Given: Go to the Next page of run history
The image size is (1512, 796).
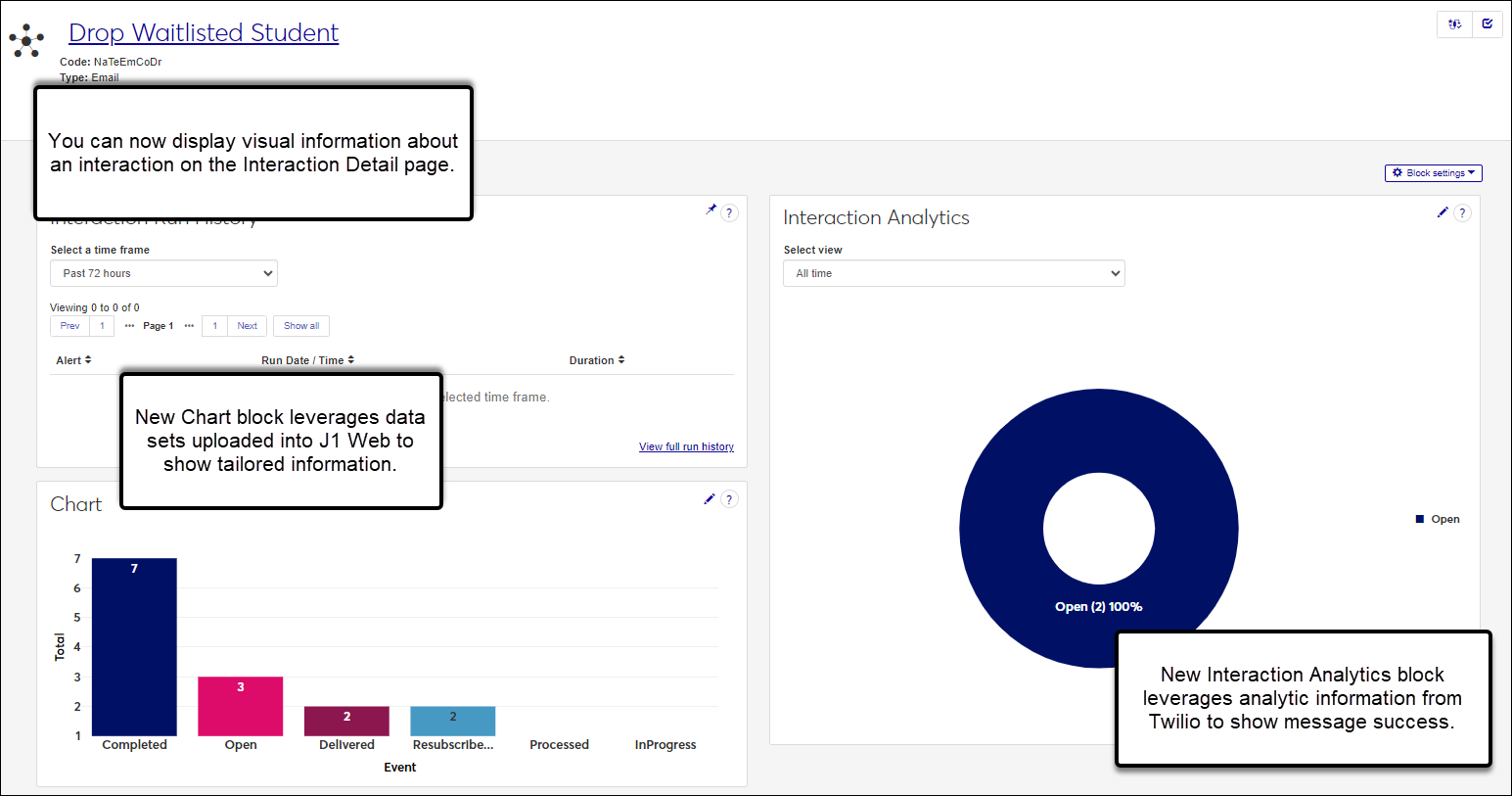Looking at the screenshot, I should [x=247, y=326].
